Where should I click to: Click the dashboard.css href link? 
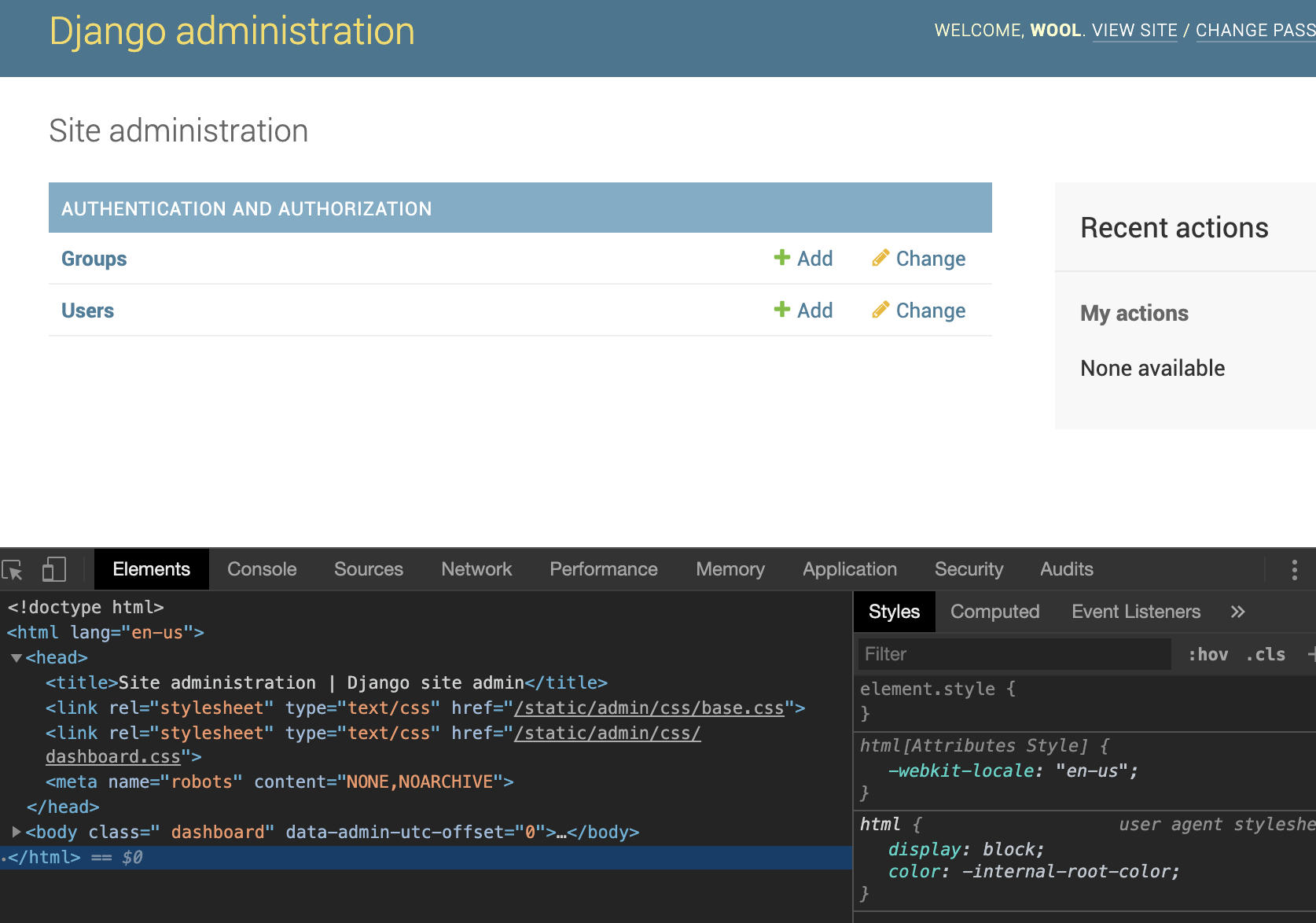pyautogui.click(x=113, y=756)
